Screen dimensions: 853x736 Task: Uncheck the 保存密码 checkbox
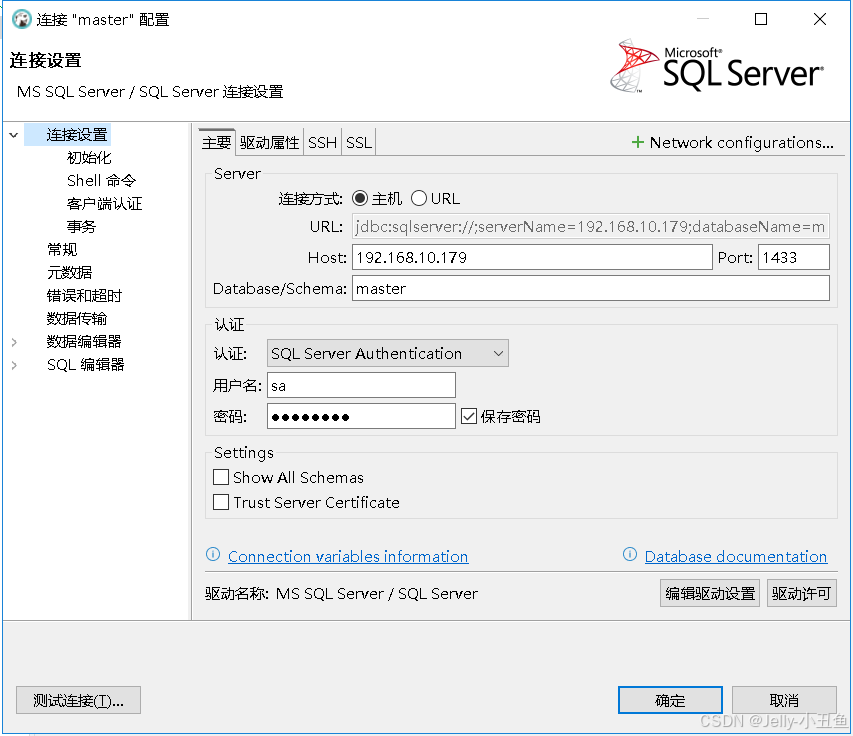click(x=469, y=417)
